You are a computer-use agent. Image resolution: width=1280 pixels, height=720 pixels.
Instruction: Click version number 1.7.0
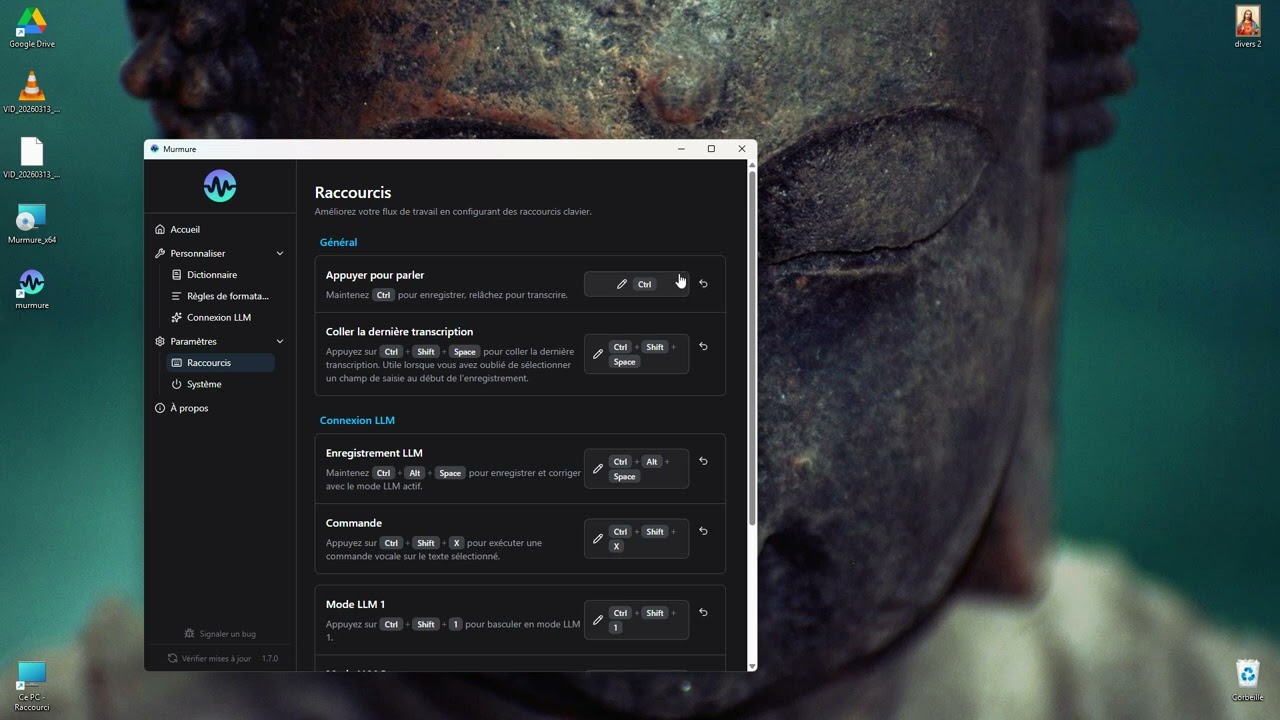270,659
